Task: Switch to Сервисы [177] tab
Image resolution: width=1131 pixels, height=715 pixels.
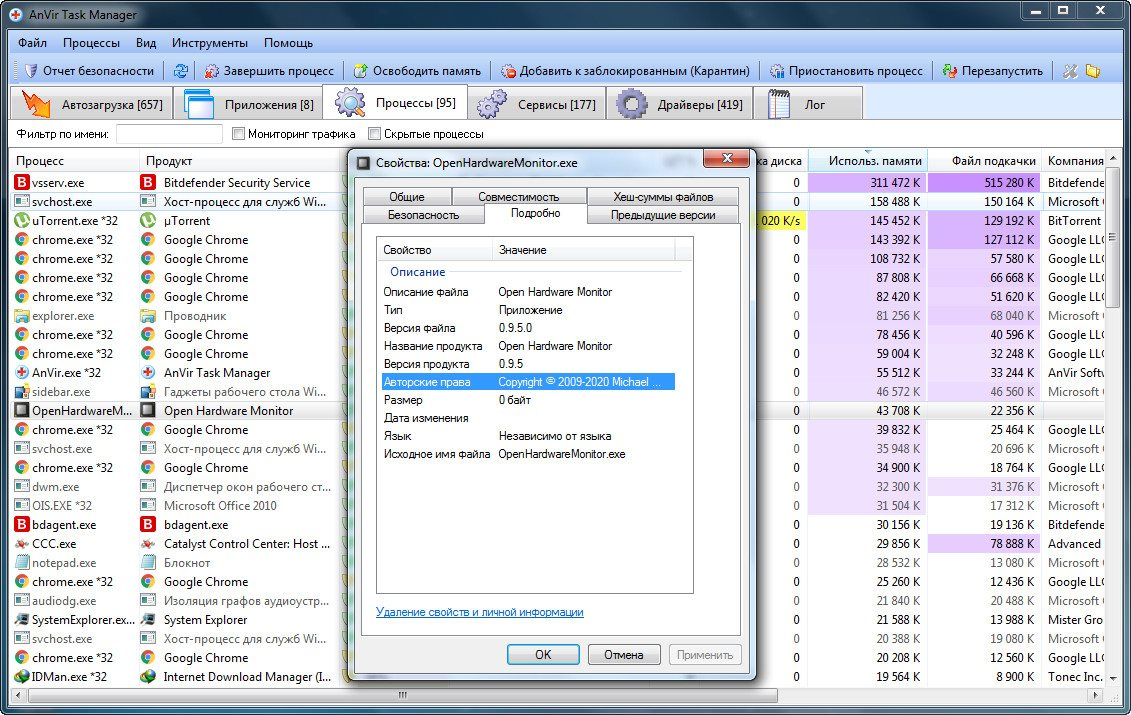Action: 537,104
